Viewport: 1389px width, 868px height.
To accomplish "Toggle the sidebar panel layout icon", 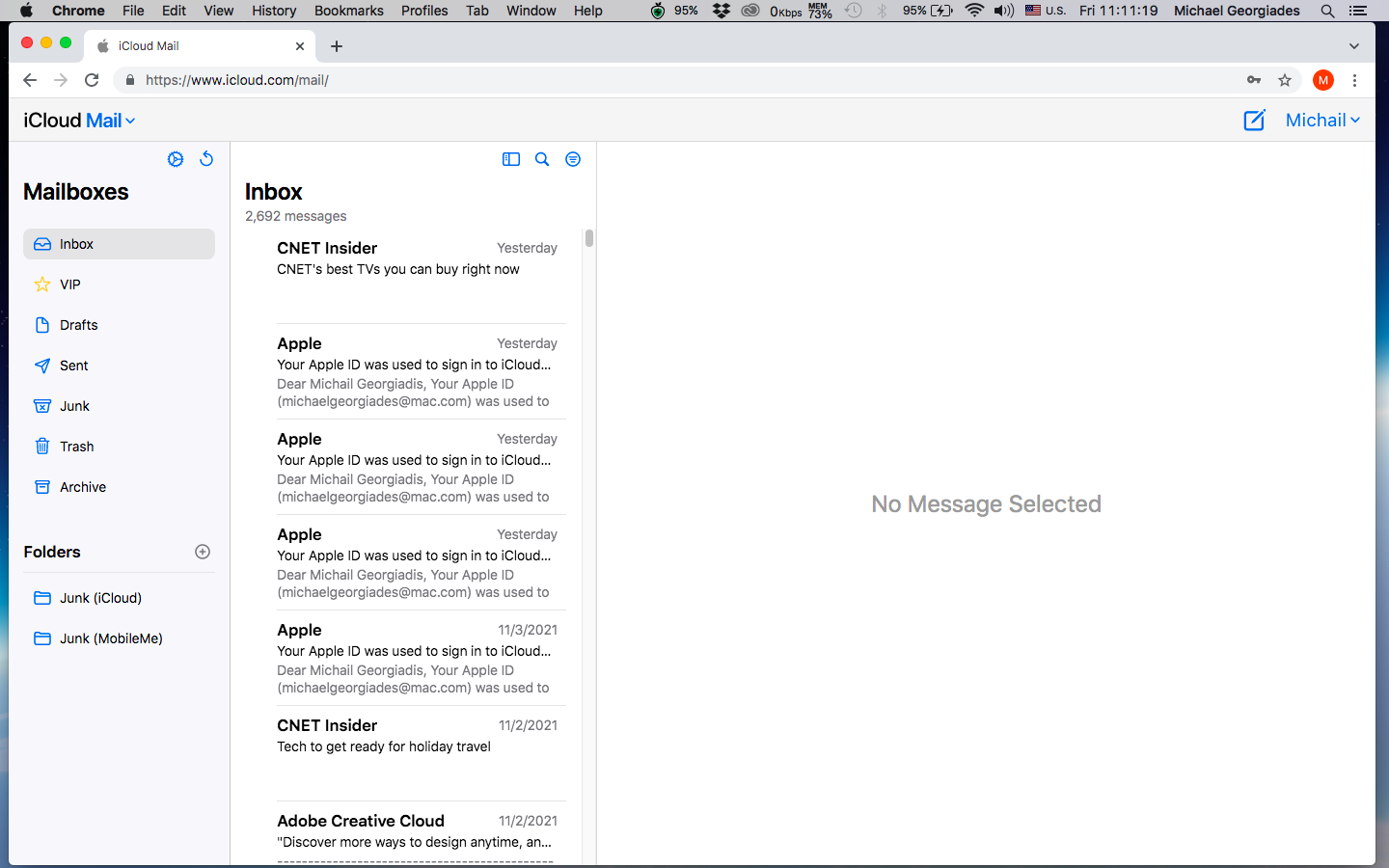I will pos(511,159).
